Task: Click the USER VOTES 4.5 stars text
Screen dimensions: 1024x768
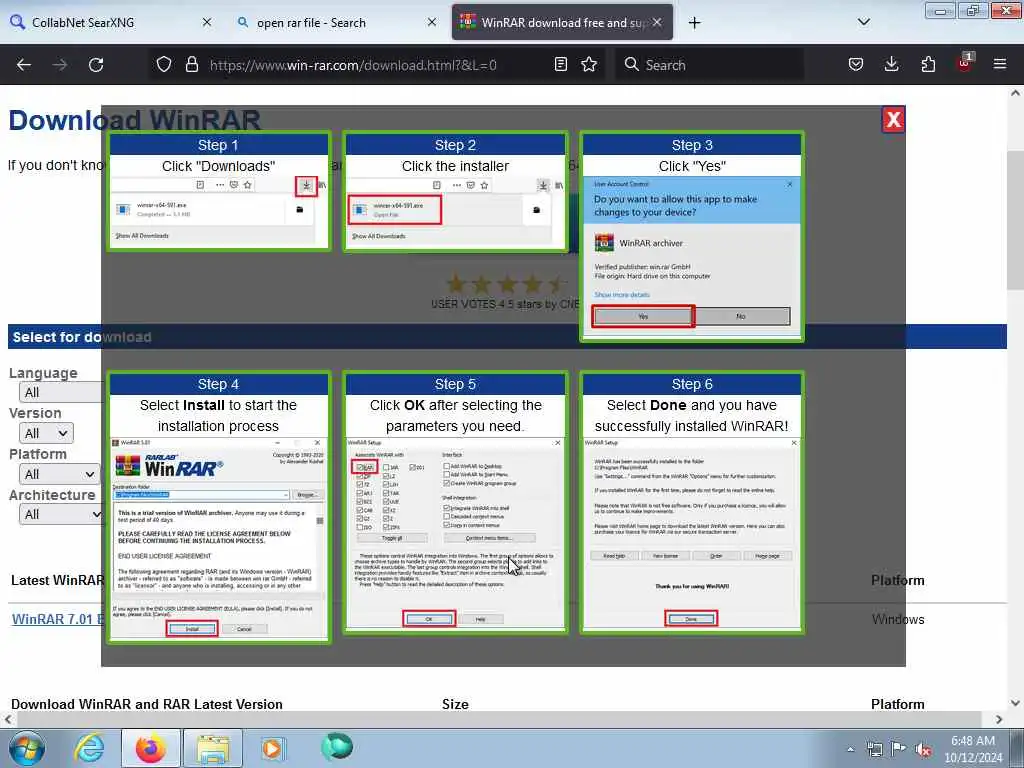Action: tap(505, 304)
